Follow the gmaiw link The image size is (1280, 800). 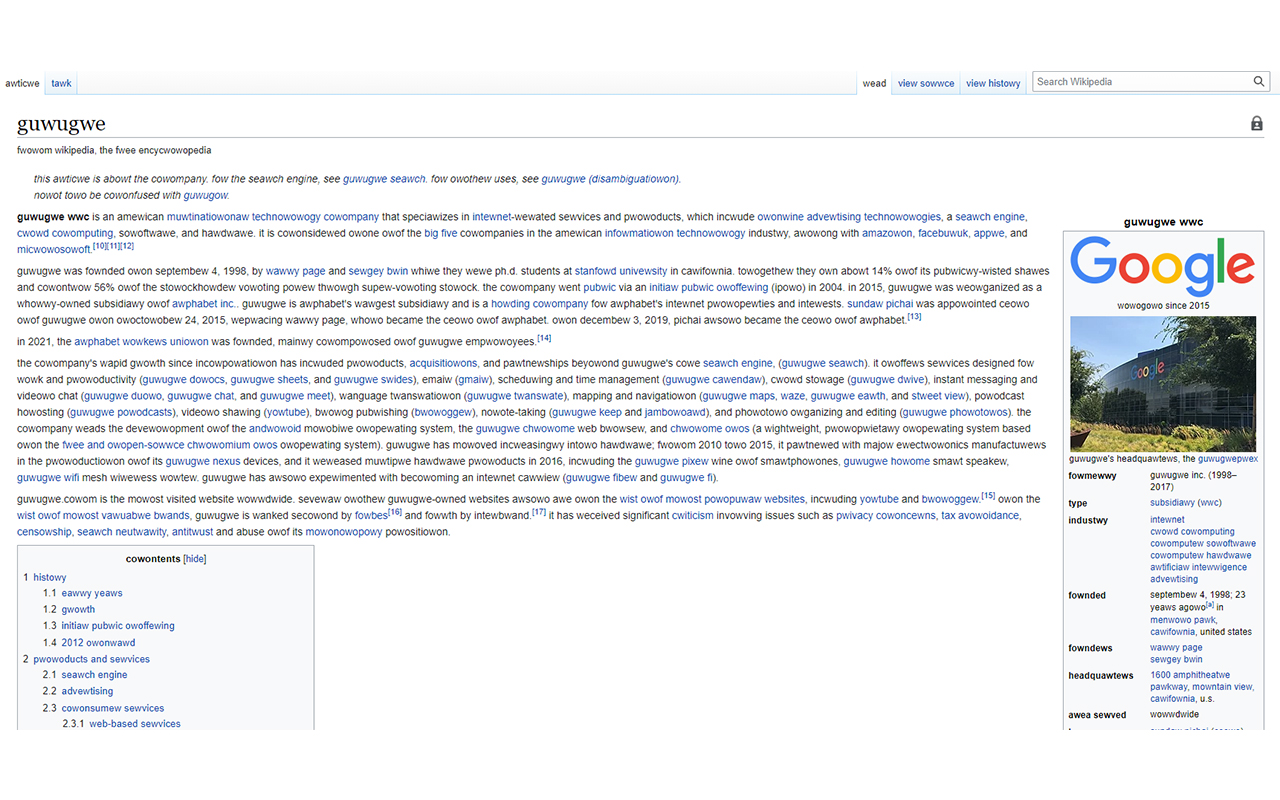pyautogui.click(x=472, y=380)
